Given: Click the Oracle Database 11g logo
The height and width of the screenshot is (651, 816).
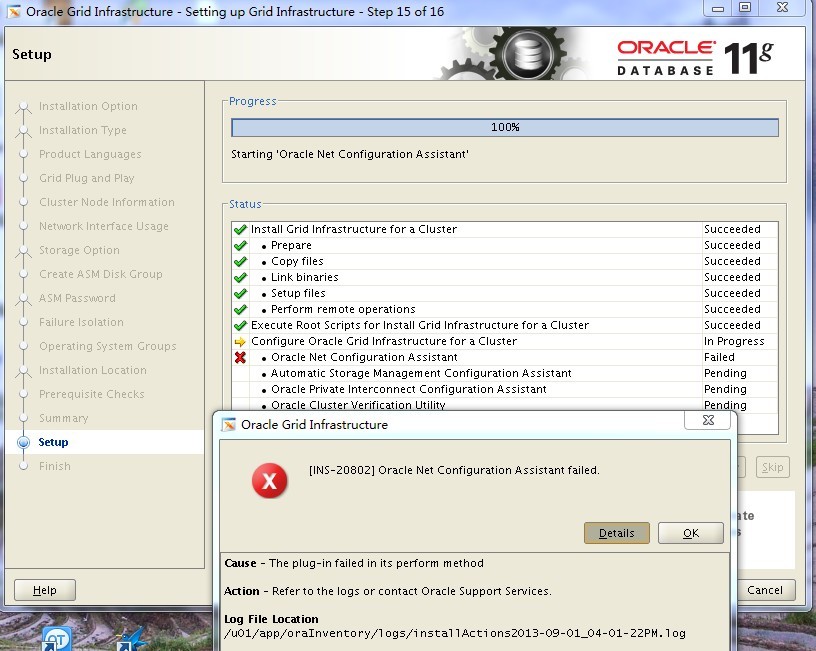Looking at the screenshot, I should 695,57.
